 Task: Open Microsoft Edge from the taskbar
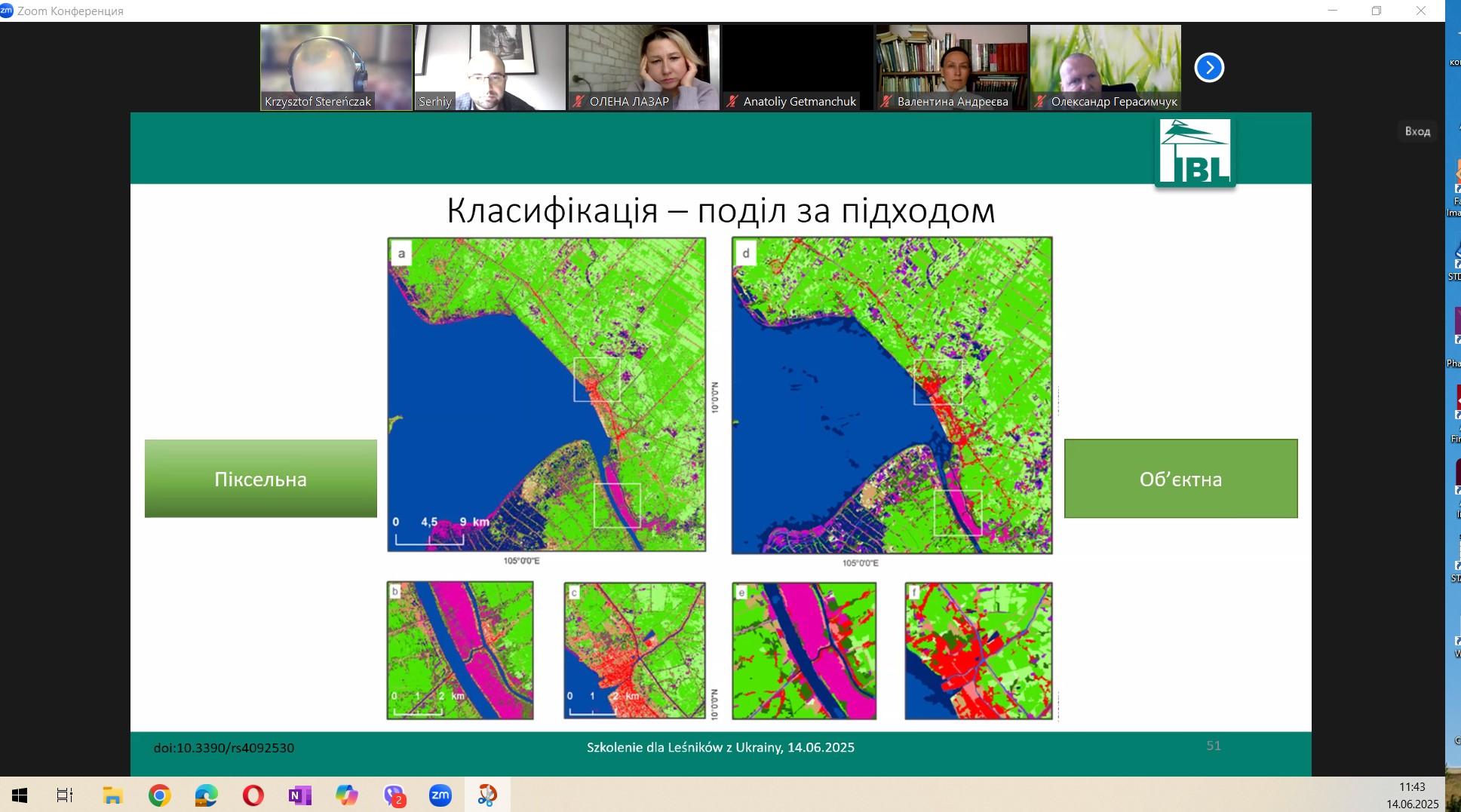coord(206,795)
